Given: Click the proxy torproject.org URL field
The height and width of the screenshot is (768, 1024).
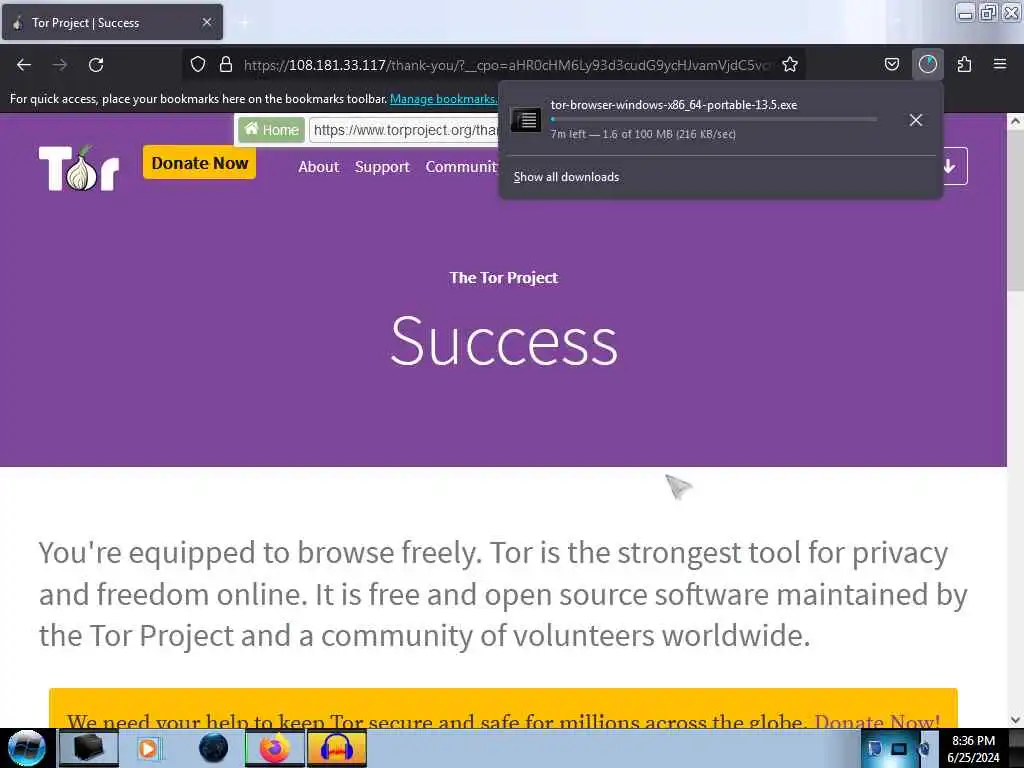Looking at the screenshot, I should 404,129.
